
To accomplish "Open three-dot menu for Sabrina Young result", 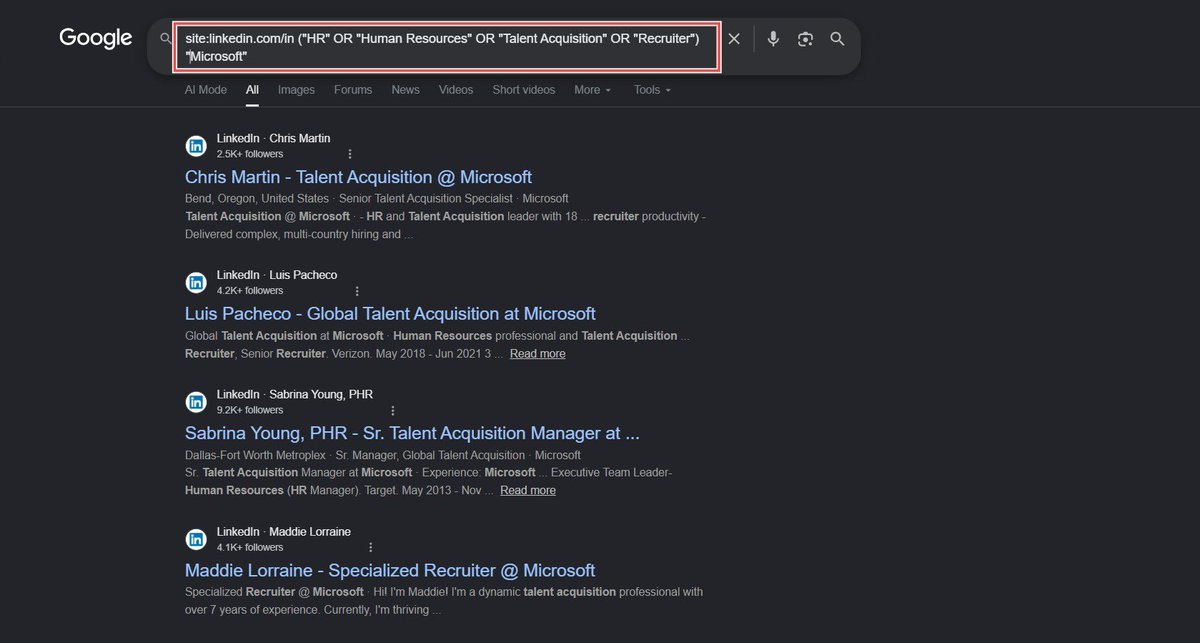I will point(393,410).
